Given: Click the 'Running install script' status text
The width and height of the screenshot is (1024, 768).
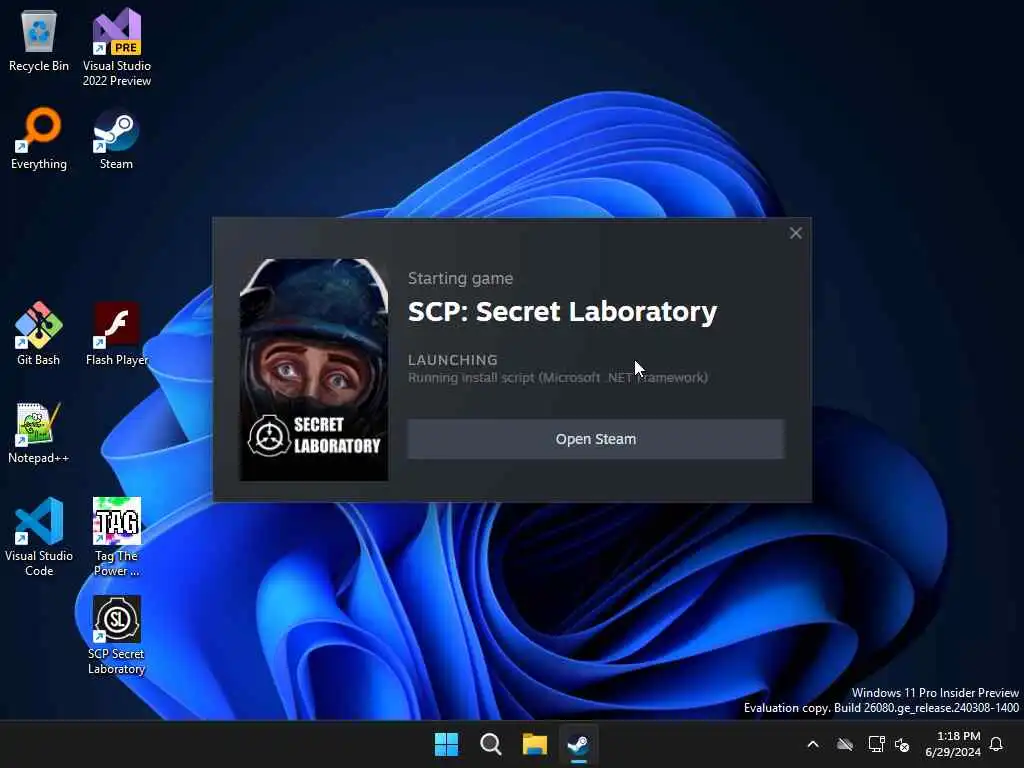Looking at the screenshot, I should [558, 377].
